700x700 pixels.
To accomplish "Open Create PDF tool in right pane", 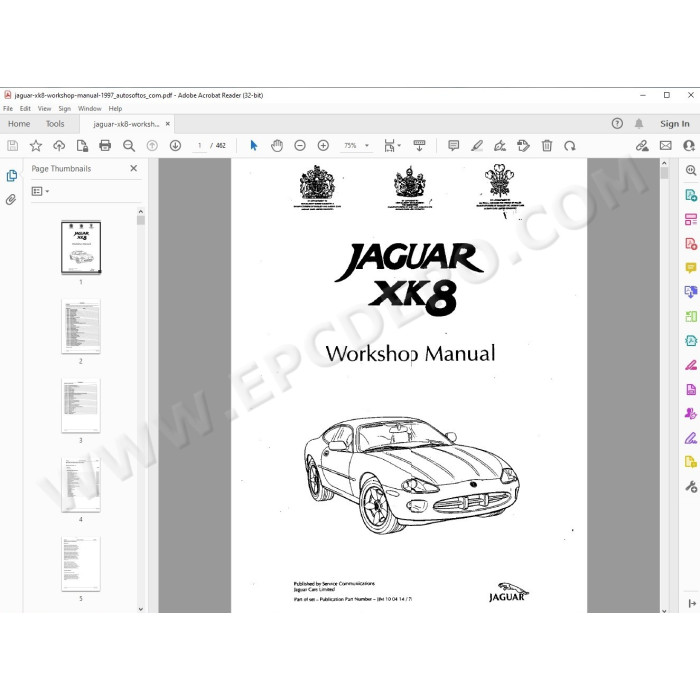I will tap(691, 244).
